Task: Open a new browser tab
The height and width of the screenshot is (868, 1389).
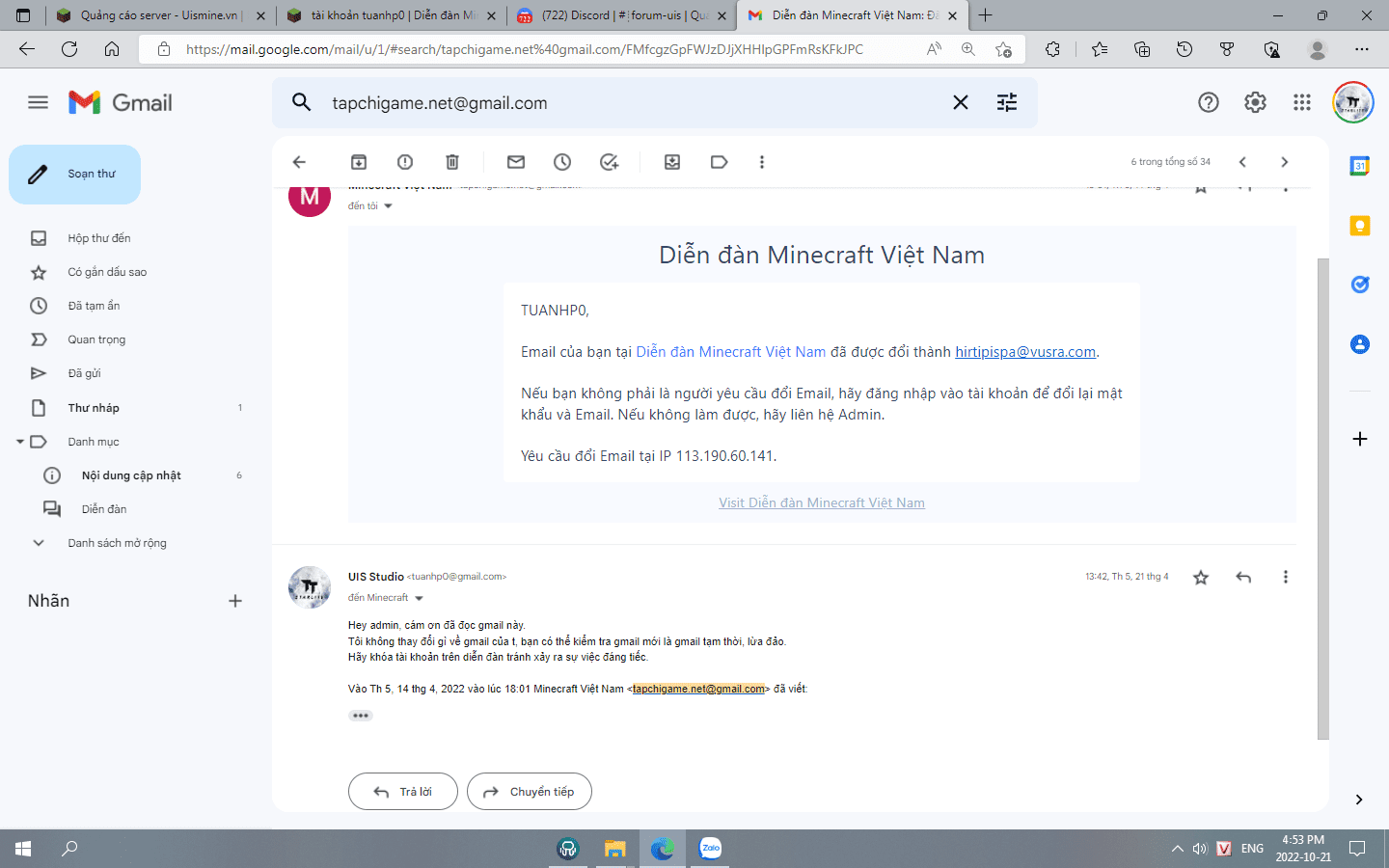Action: (985, 15)
